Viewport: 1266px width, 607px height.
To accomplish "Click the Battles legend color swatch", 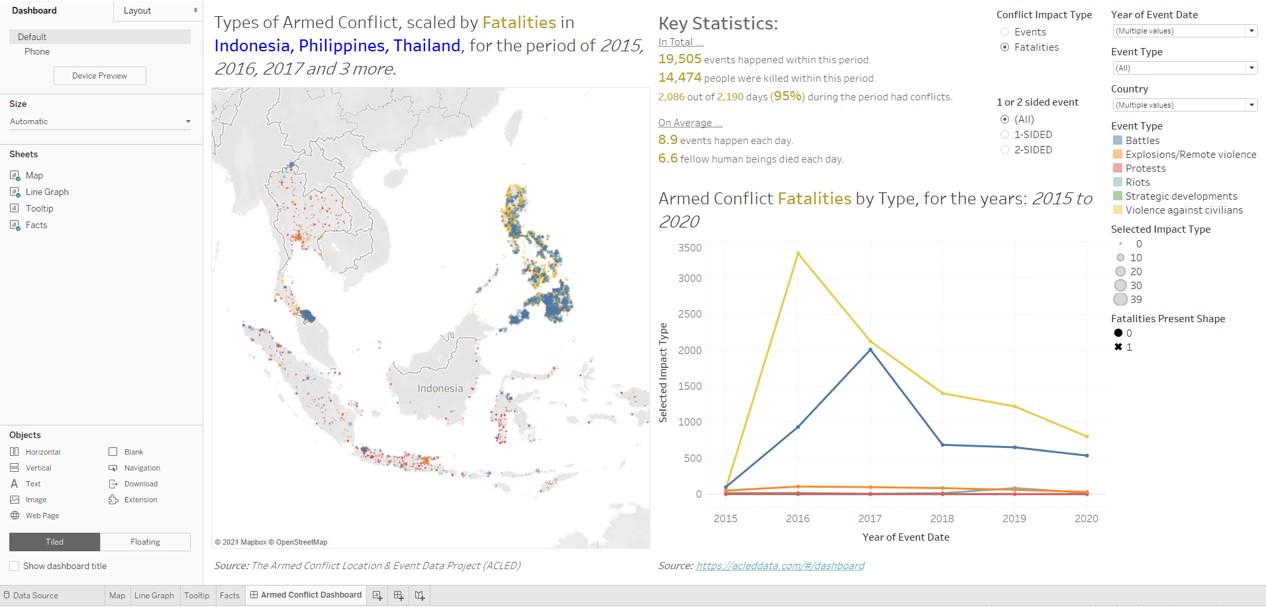I will click(1117, 141).
